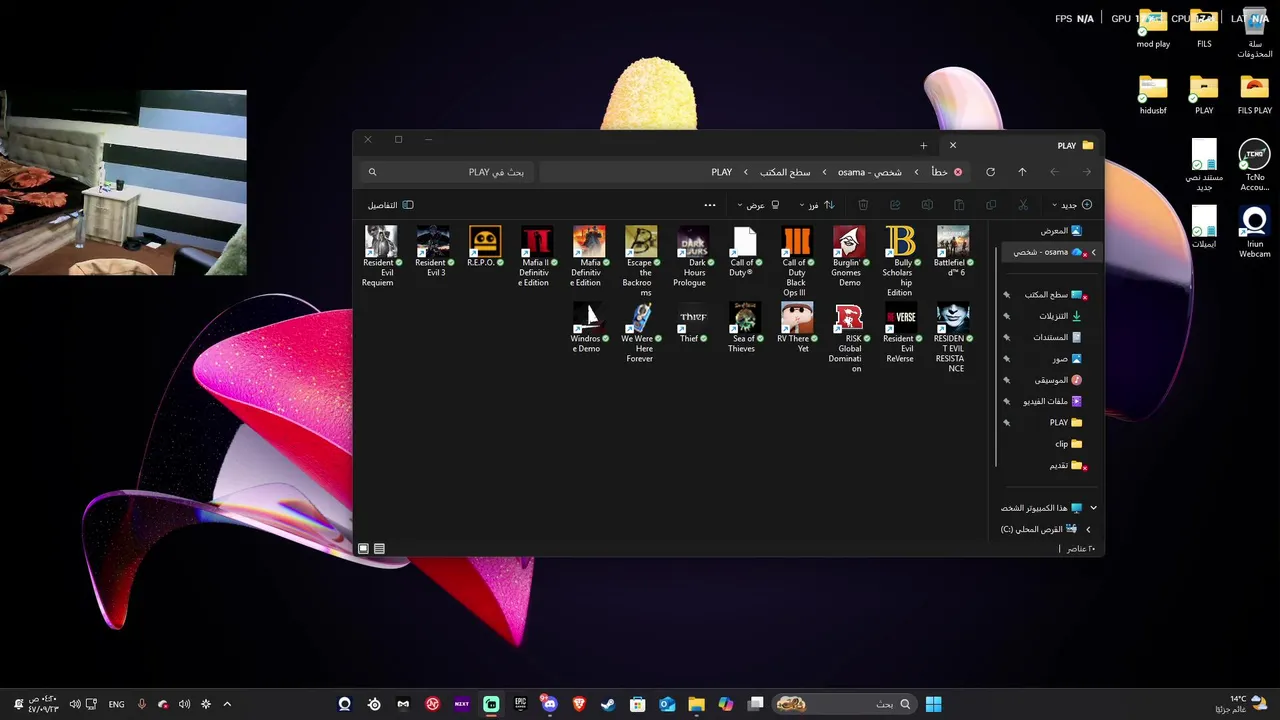The height and width of the screenshot is (720, 1280).
Task: Open the three-dots See more menu
Action: [x=710, y=205]
